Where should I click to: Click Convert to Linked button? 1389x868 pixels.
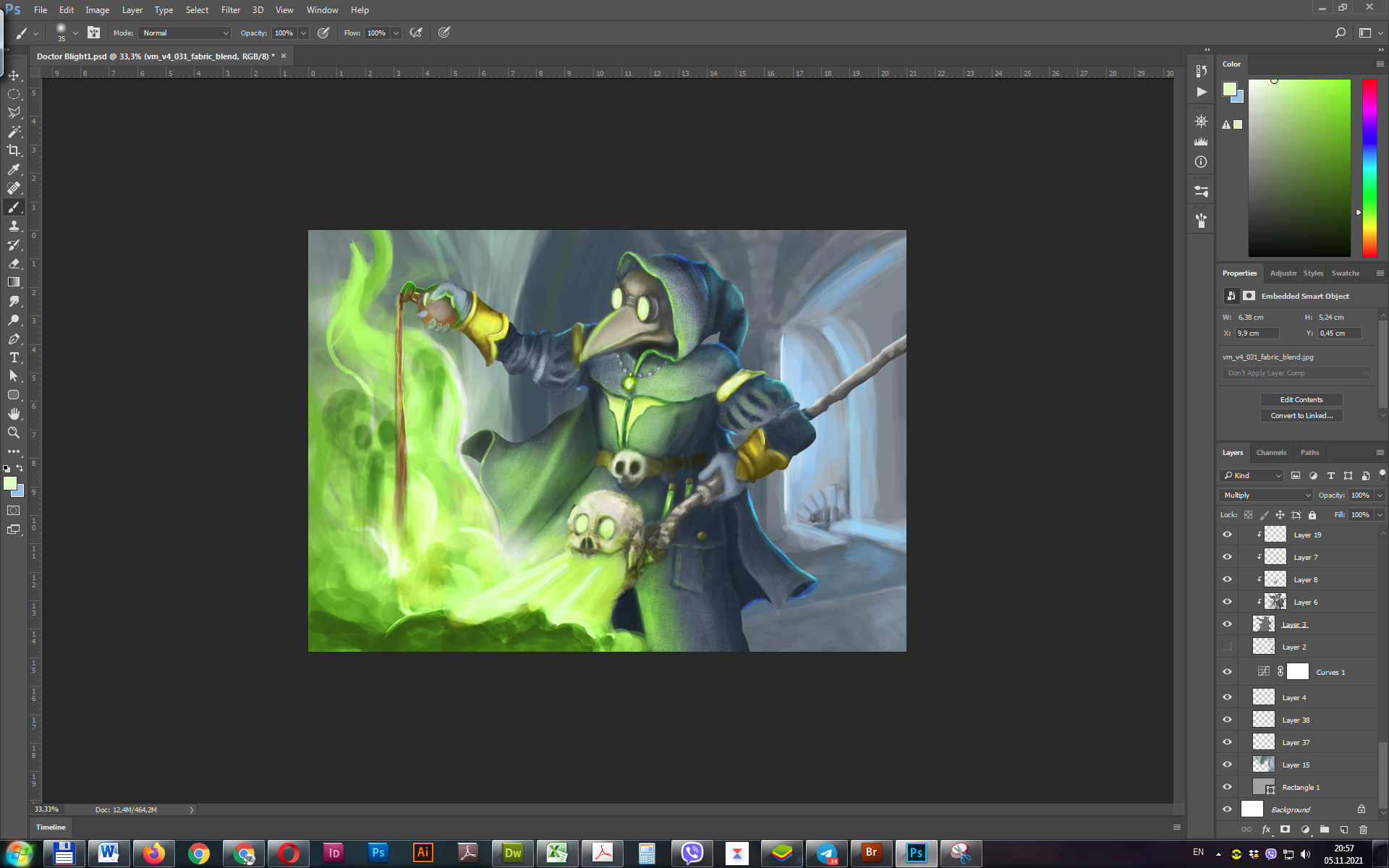1301,416
